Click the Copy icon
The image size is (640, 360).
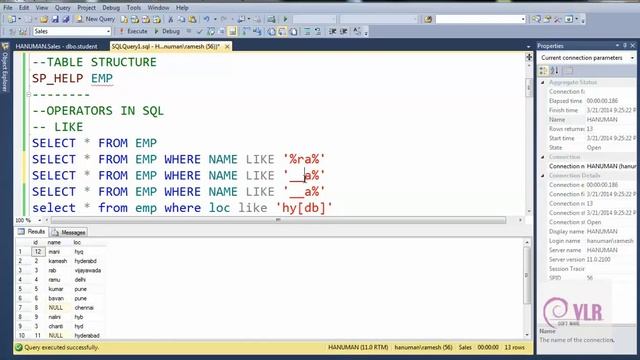[181, 19]
